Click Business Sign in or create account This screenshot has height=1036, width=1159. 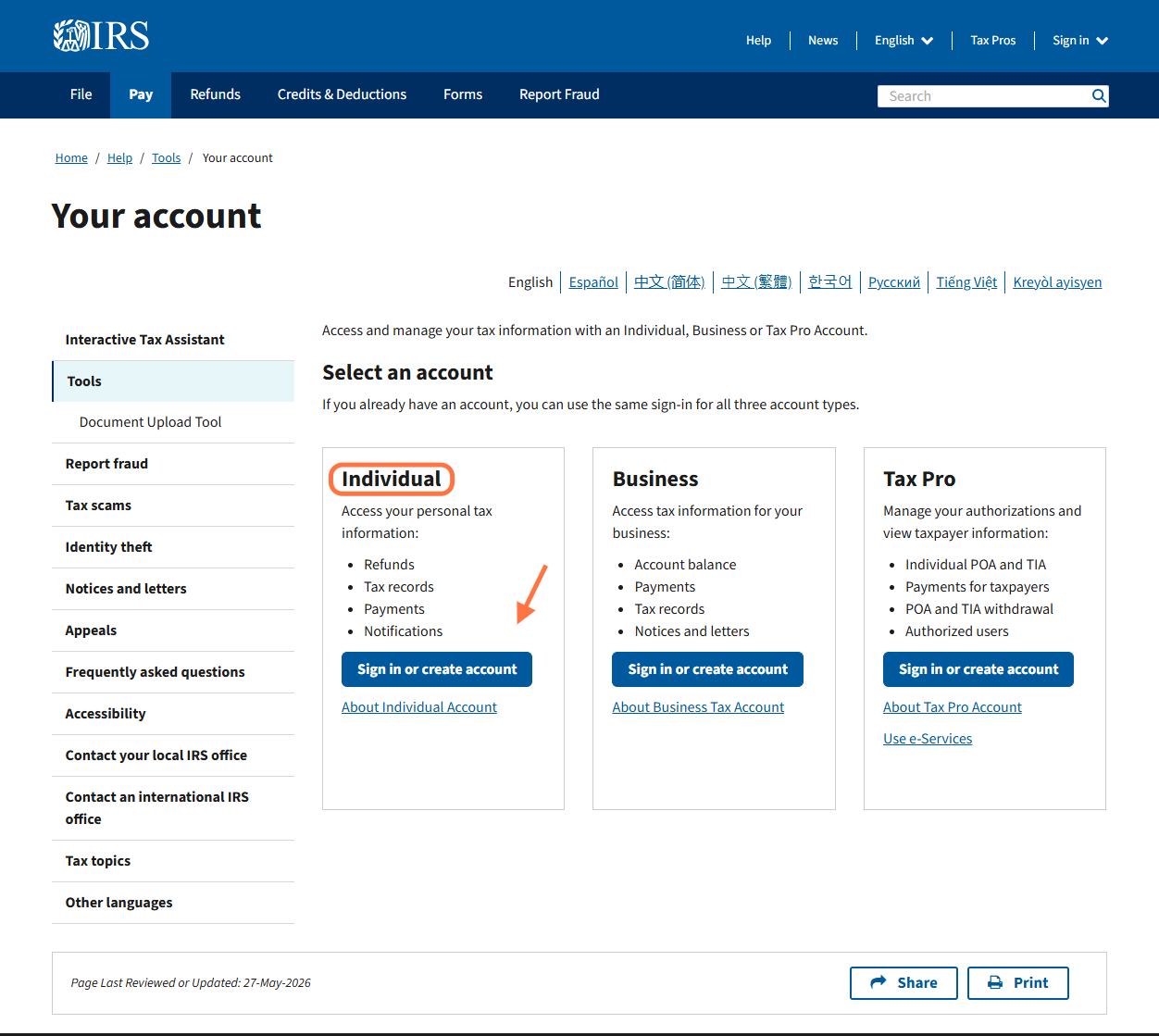(707, 669)
